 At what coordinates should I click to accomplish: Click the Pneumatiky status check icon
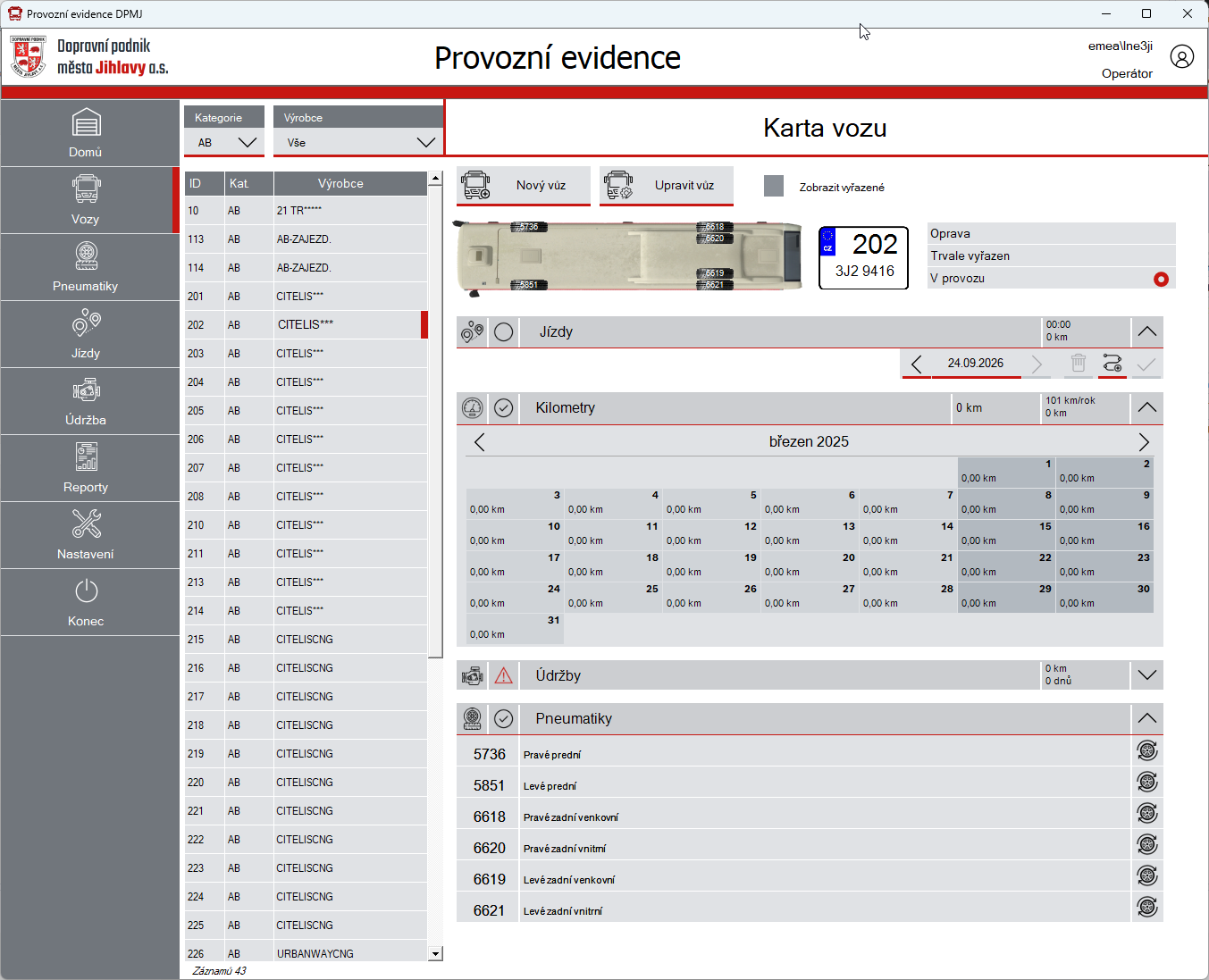pyautogui.click(x=504, y=719)
